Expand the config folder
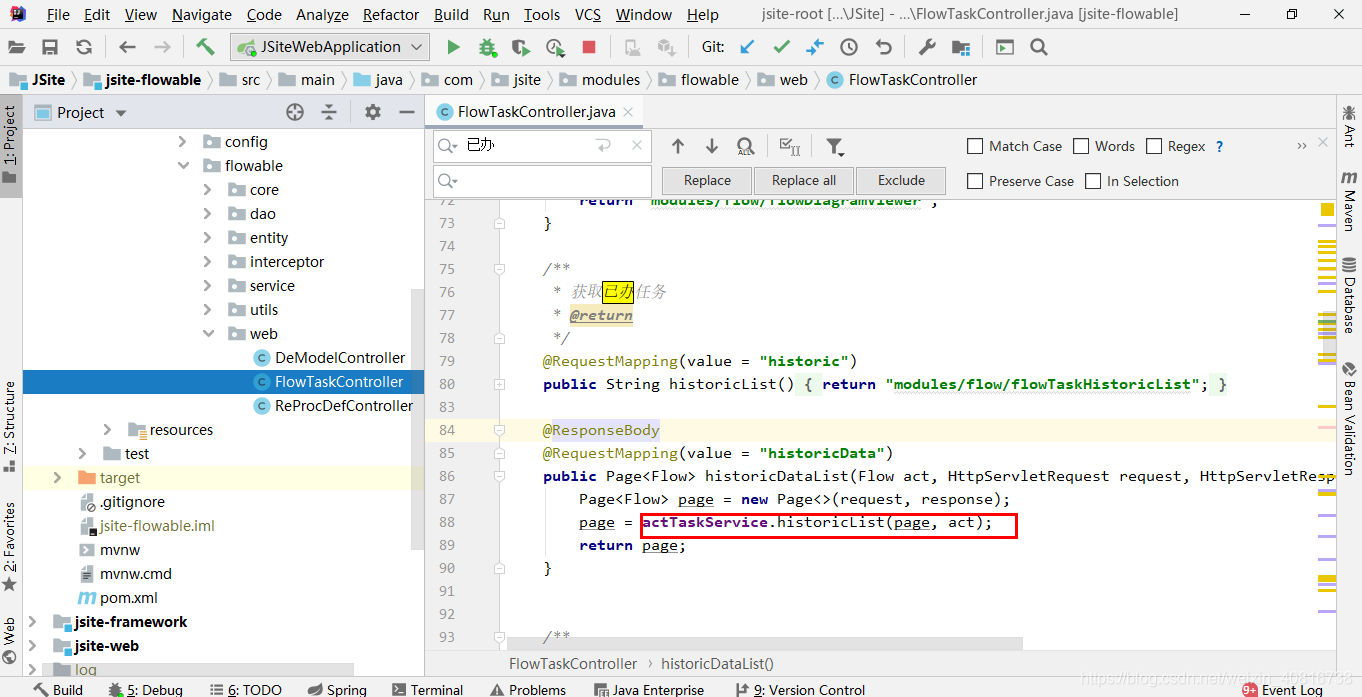Screen dimensions: 1362x697 pyautogui.click(x=183, y=142)
